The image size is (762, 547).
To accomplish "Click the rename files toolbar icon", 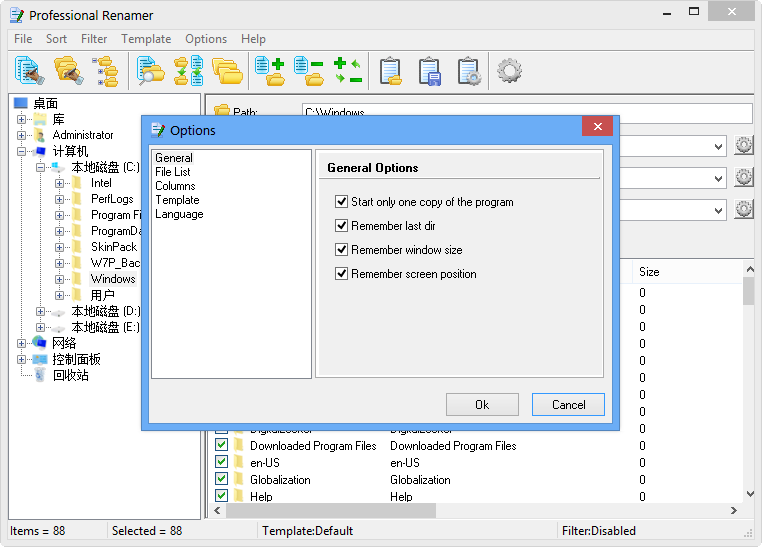I will [30, 71].
